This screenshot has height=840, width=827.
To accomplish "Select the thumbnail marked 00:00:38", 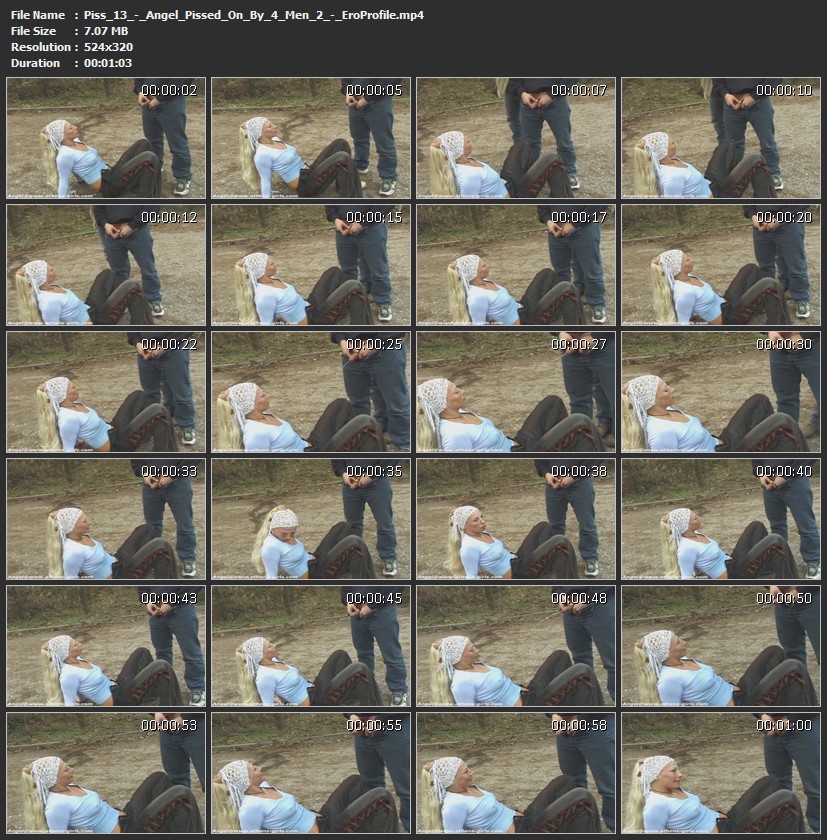I will pos(516,519).
